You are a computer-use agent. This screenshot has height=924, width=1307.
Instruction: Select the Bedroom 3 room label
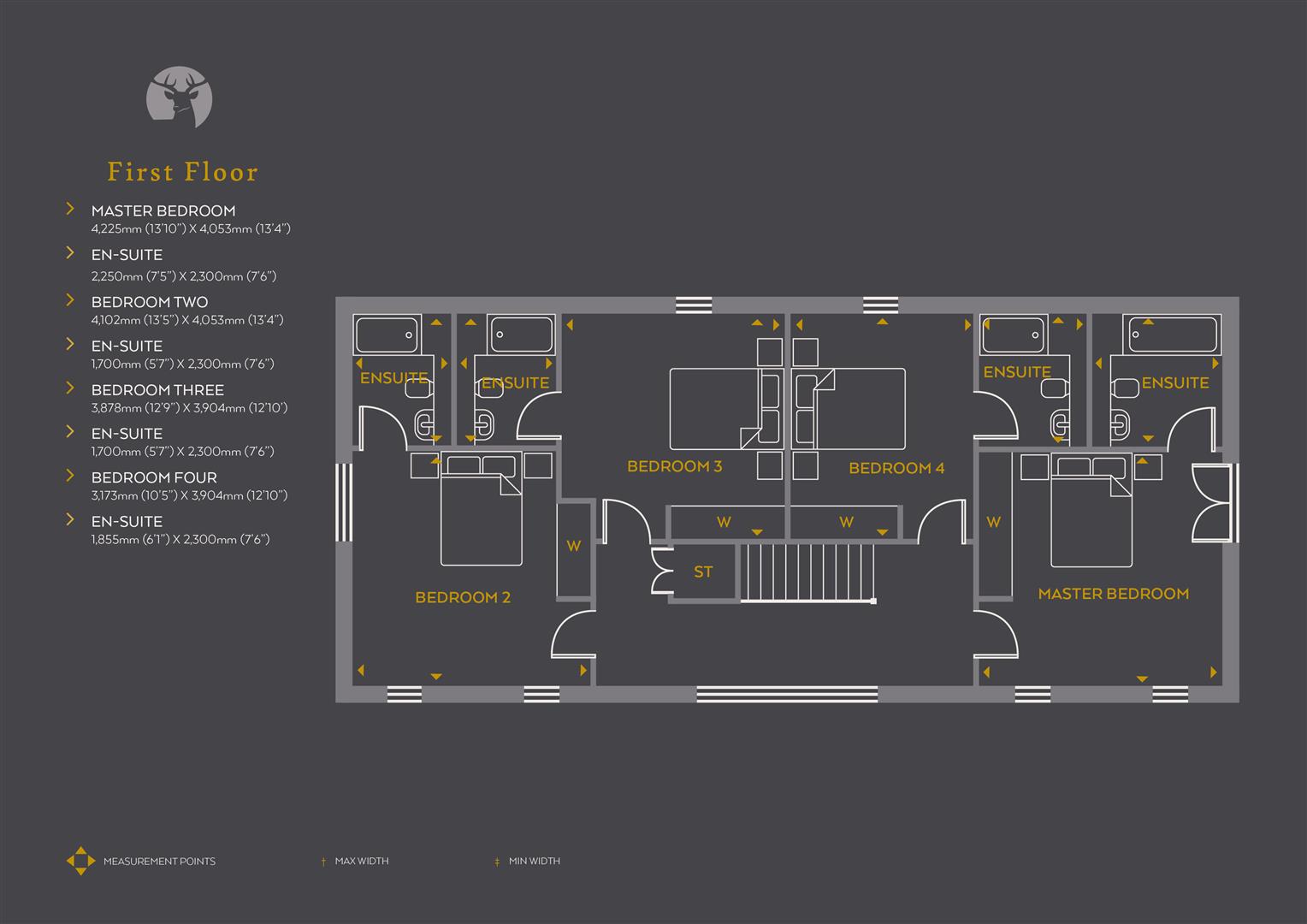click(x=676, y=466)
